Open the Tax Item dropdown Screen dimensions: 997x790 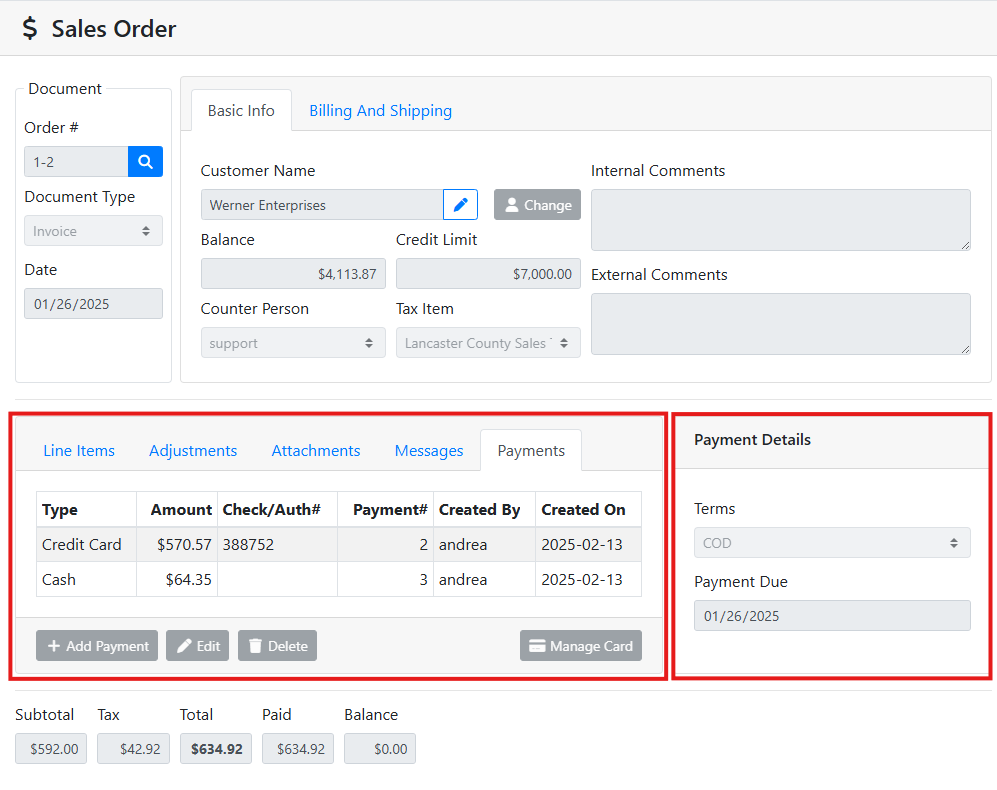click(x=487, y=343)
